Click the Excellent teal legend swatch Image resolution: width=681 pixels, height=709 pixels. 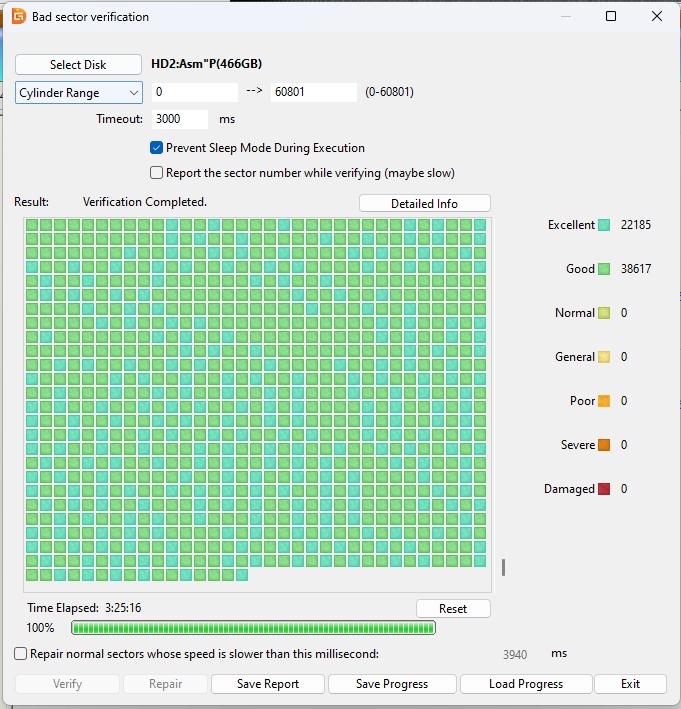point(604,225)
